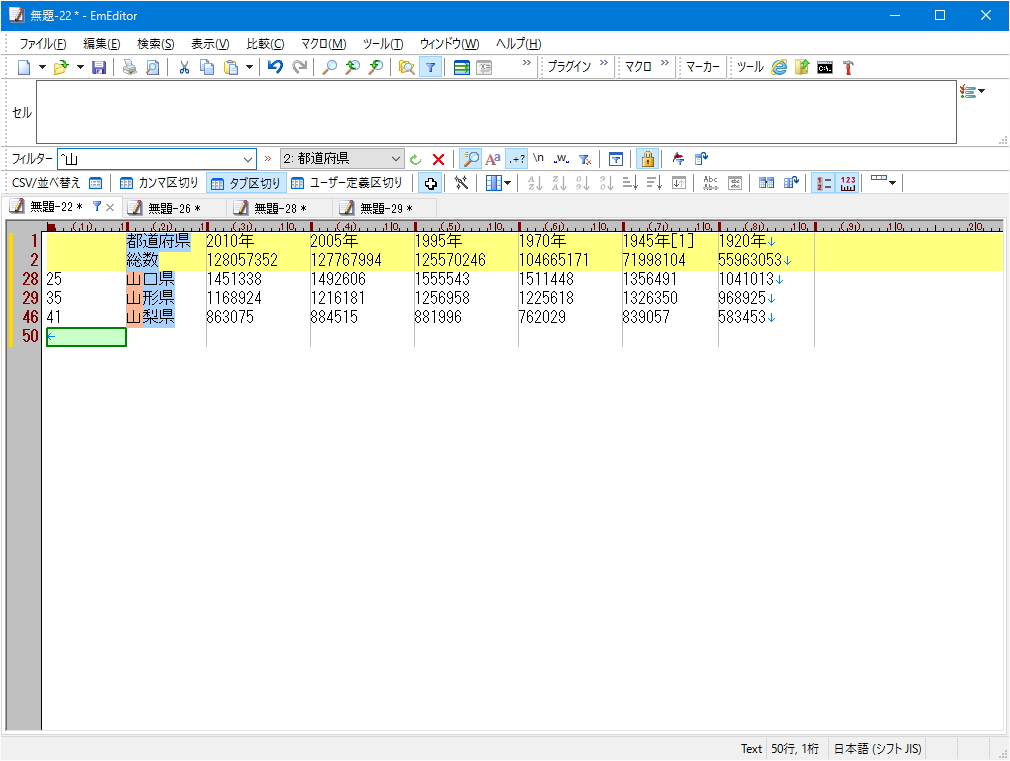Screen dimensions: 1010x761
Task: Click the remove all filters funnel icon
Action: point(585,159)
